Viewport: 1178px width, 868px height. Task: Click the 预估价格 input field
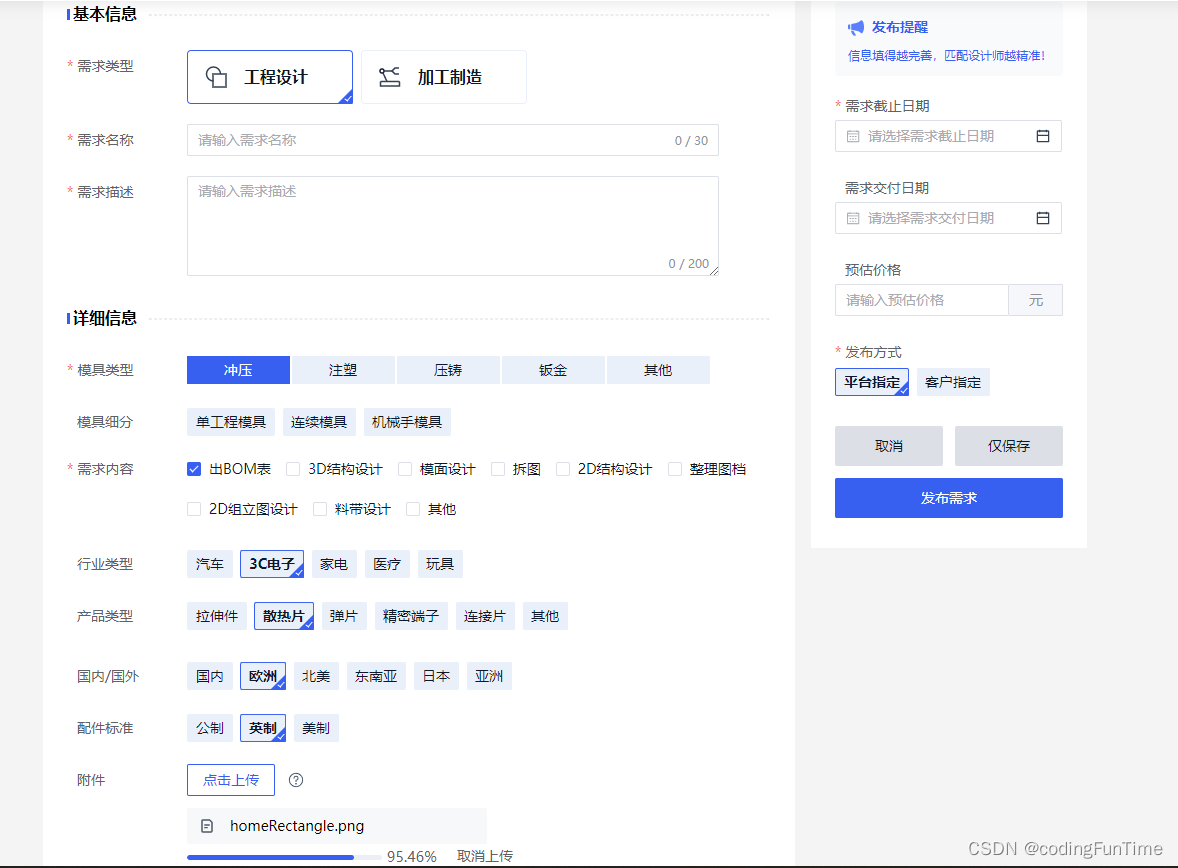coord(922,300)
